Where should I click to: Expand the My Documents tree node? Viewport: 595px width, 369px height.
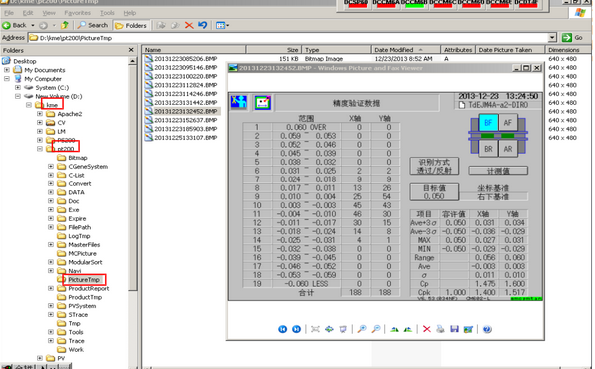point(7,70)
